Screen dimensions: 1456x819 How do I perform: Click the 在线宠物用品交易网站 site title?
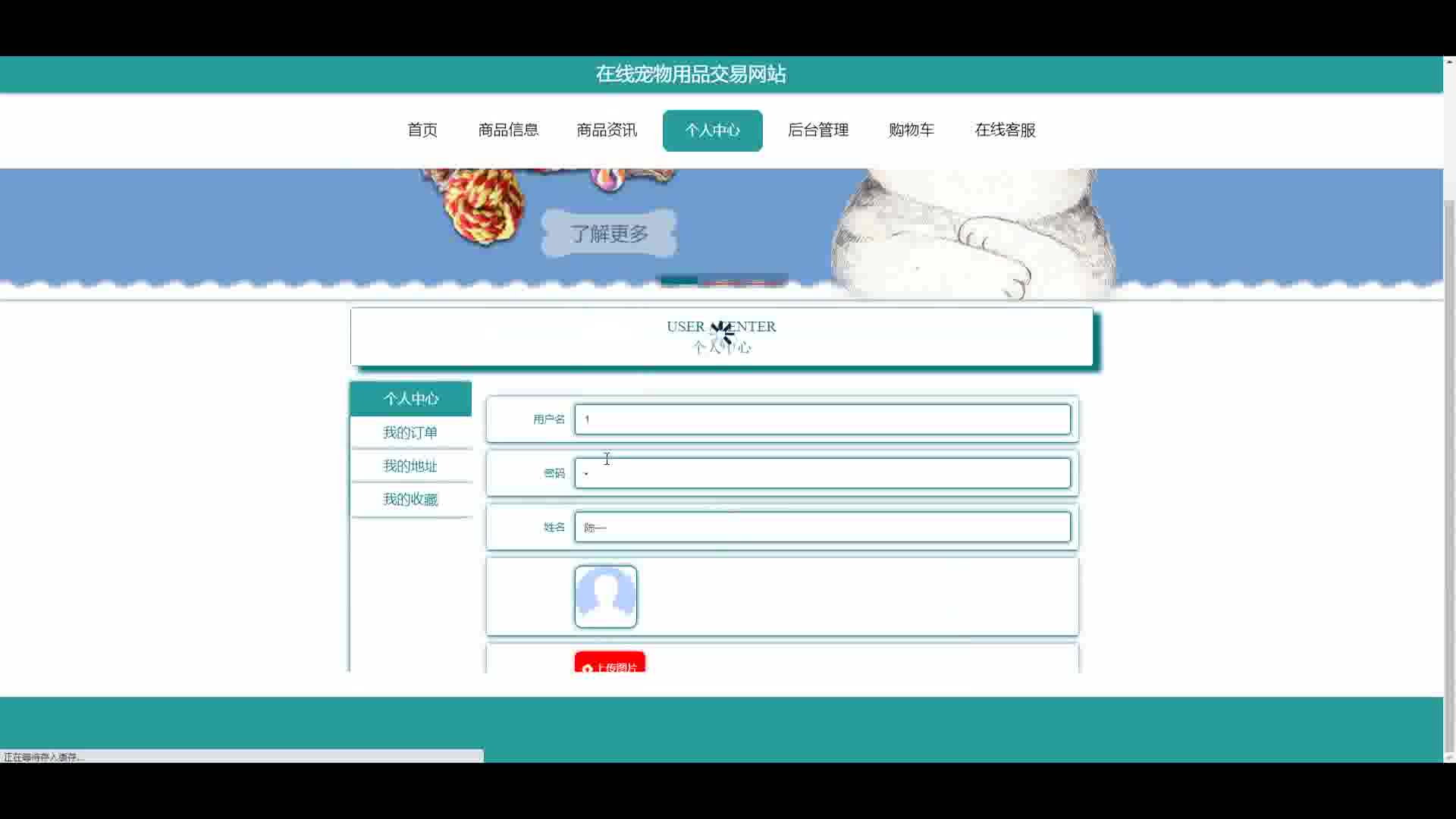coord(690,74)
